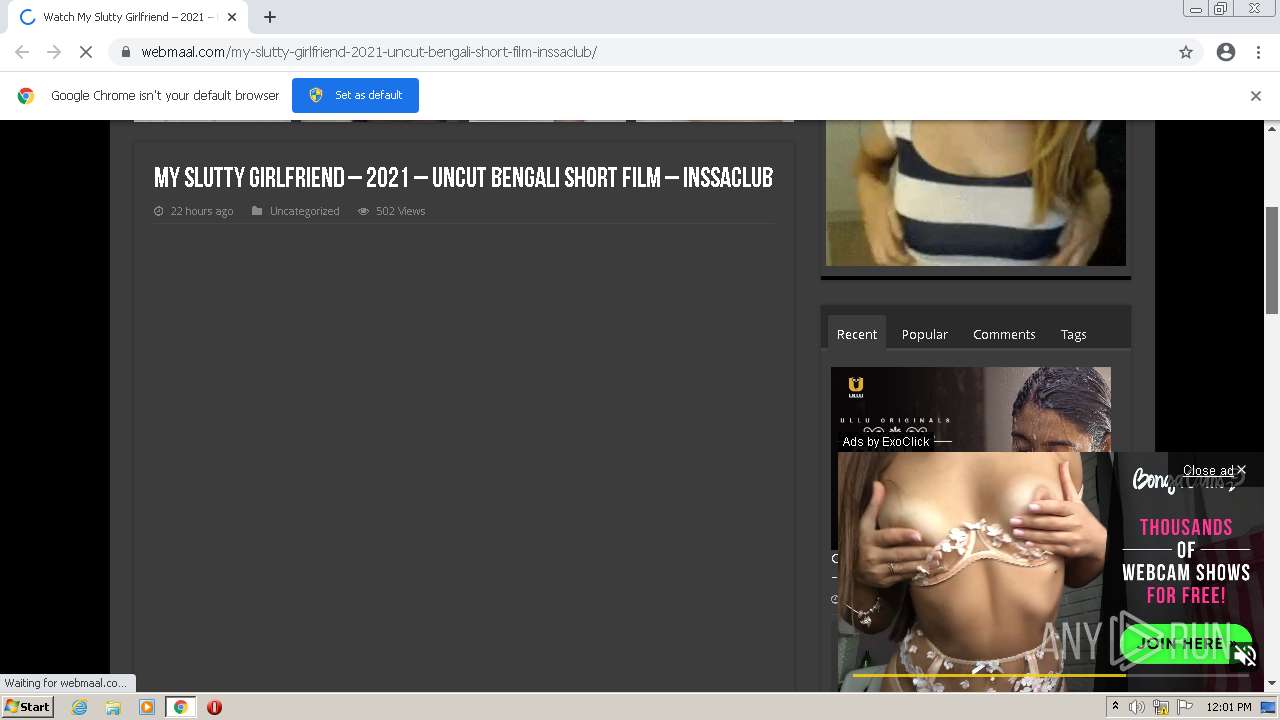
Task: Switch to the Tags tab
Action: coord(1074,334)
